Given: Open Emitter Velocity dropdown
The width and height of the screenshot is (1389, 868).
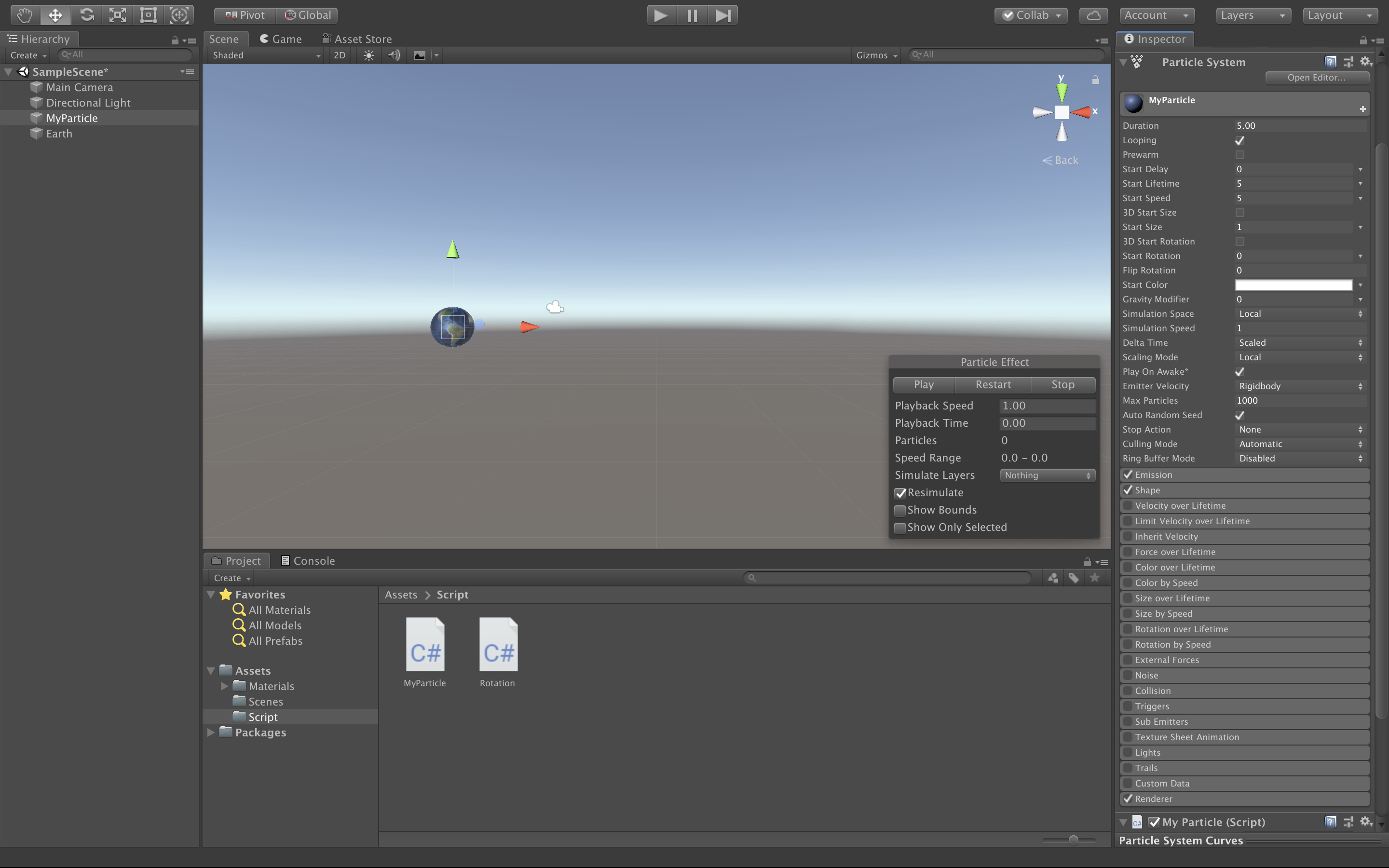Looking at the screenshot, I should [x=1300, y=386].
